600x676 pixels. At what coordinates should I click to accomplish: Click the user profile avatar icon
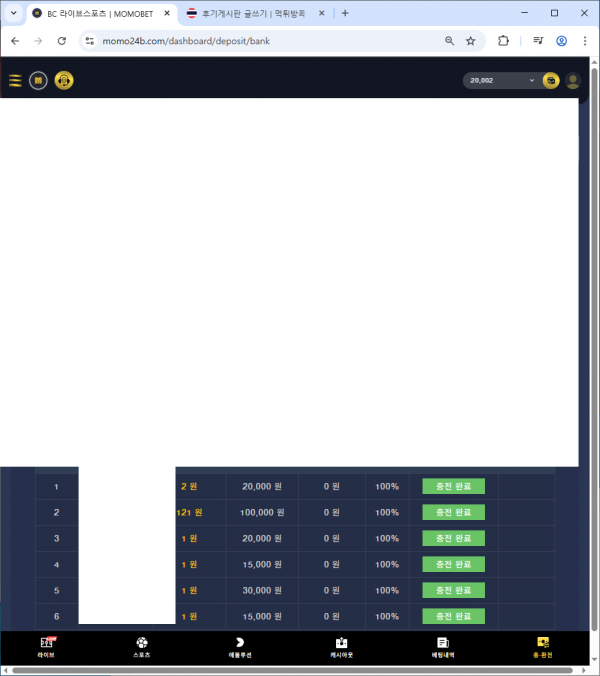pyautogui.click(x=573, y=81)
